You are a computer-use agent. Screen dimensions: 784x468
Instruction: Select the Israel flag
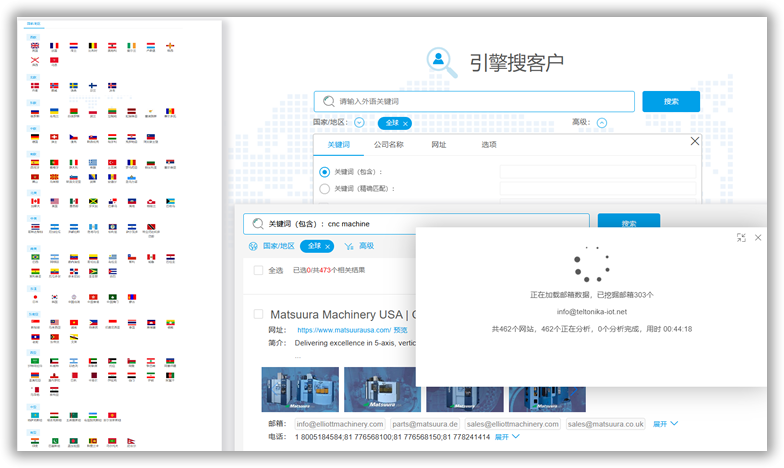[x=74, y=360]
